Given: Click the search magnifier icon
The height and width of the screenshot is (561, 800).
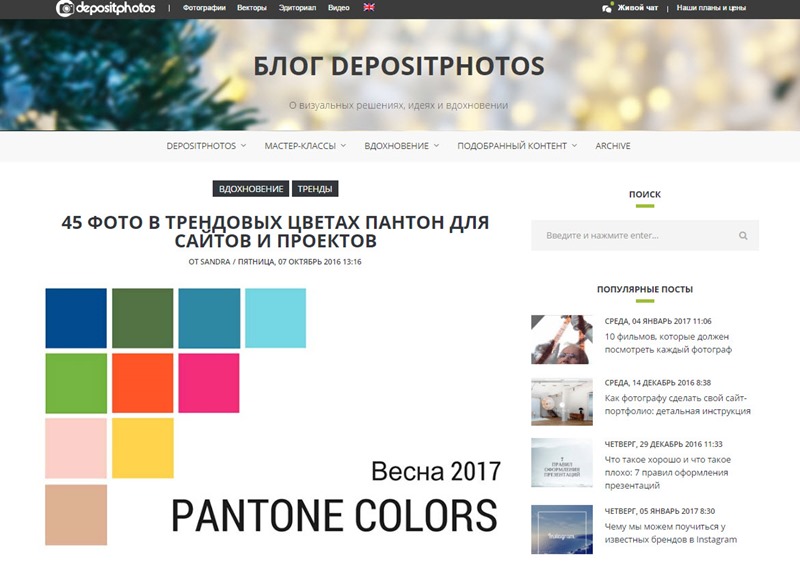Looking at the screenshot, I should point(743,236).
